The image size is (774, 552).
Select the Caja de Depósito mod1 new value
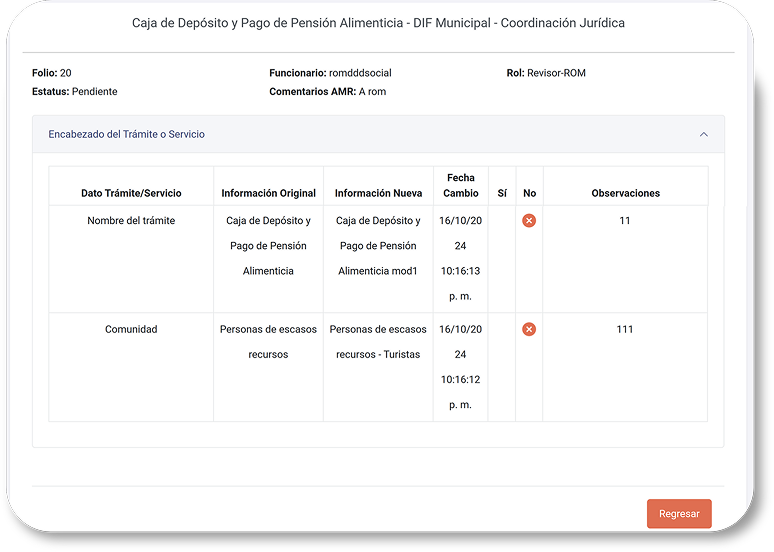(378, 246)
